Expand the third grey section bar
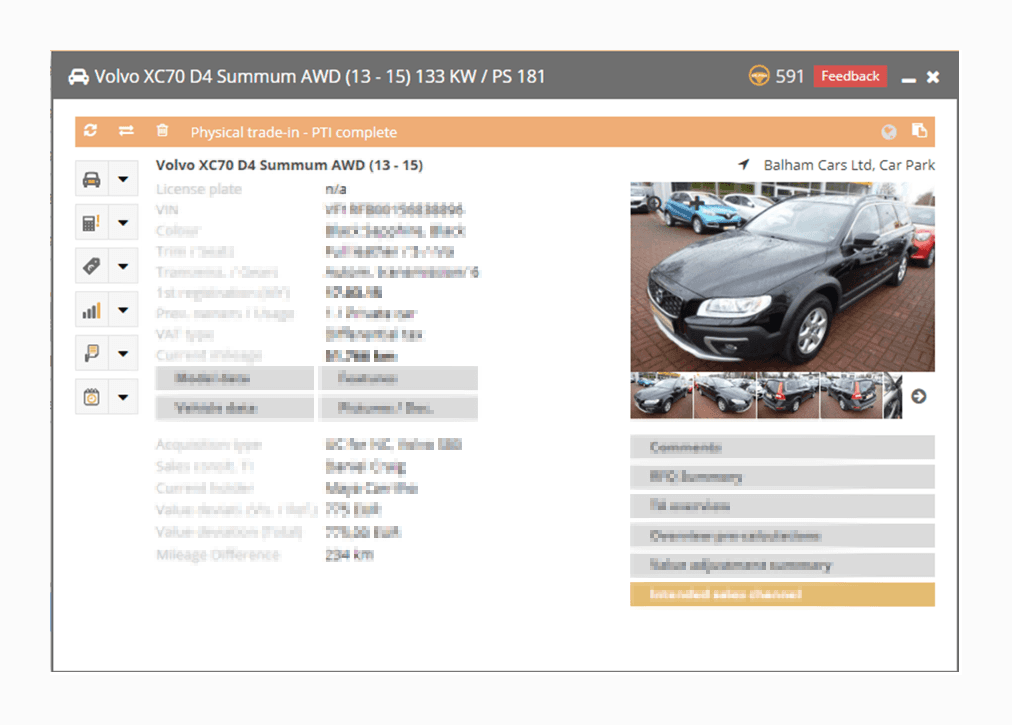Screen dimensions: 1012x725 click(x=782, y=506)
